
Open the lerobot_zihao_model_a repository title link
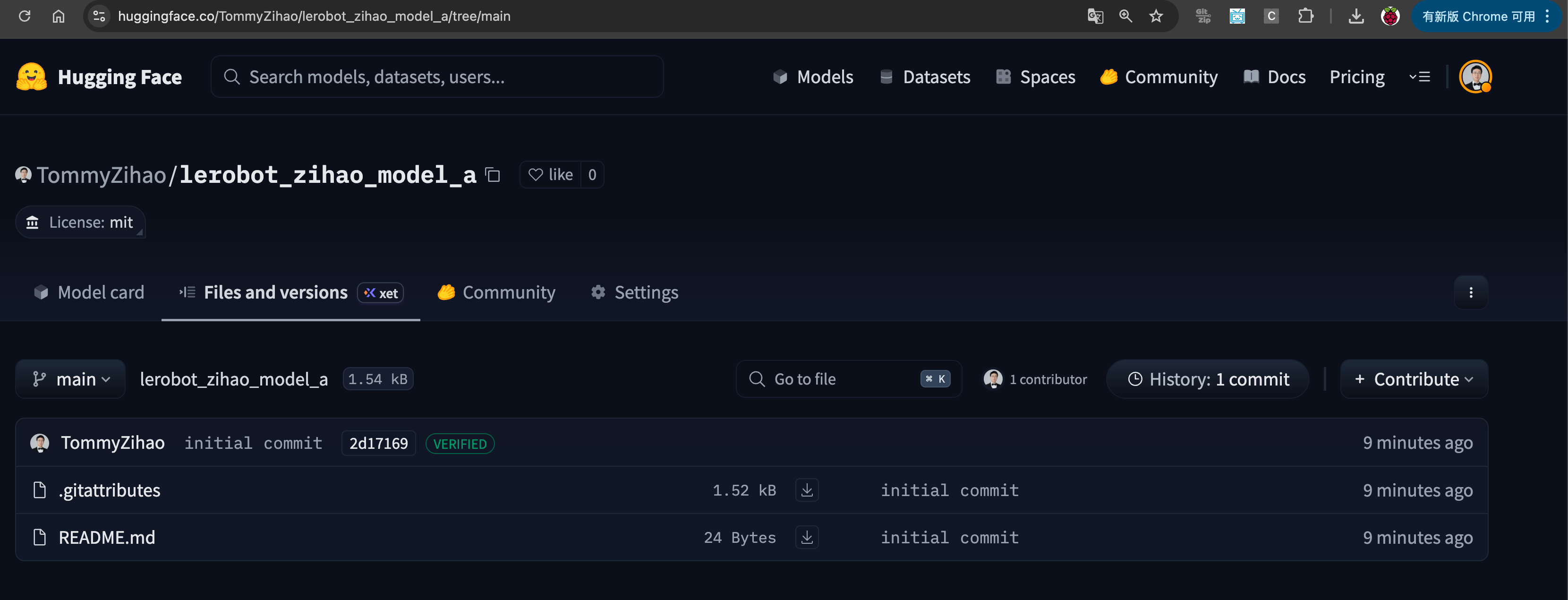click(x=327, y=175)
